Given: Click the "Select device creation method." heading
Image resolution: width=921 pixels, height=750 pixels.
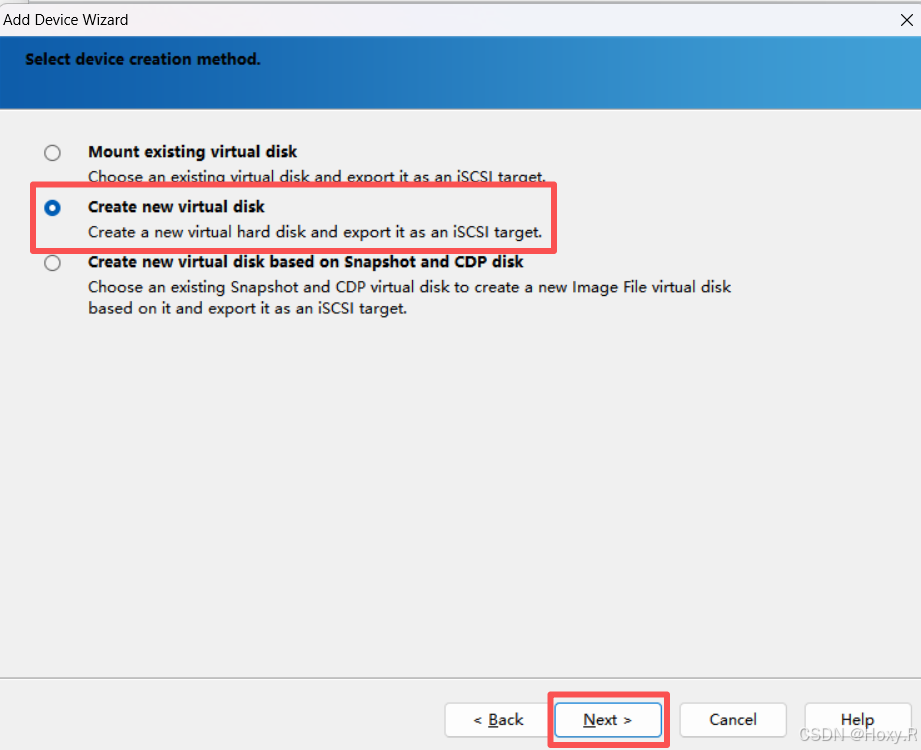Looking at the screenshot, I should tap(143, 59).
